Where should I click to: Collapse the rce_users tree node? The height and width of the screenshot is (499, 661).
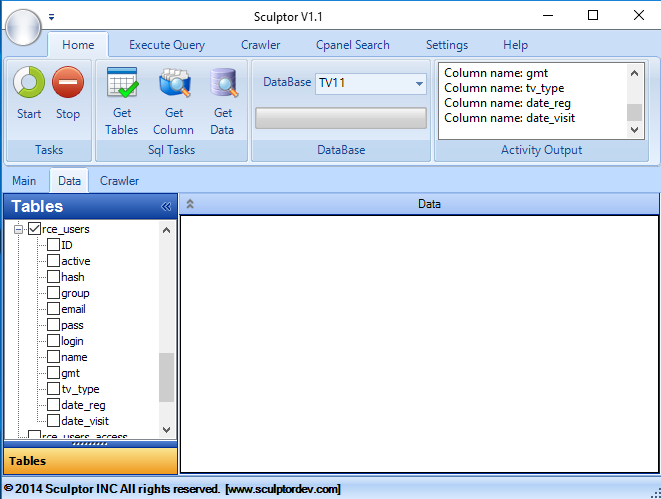18,229
